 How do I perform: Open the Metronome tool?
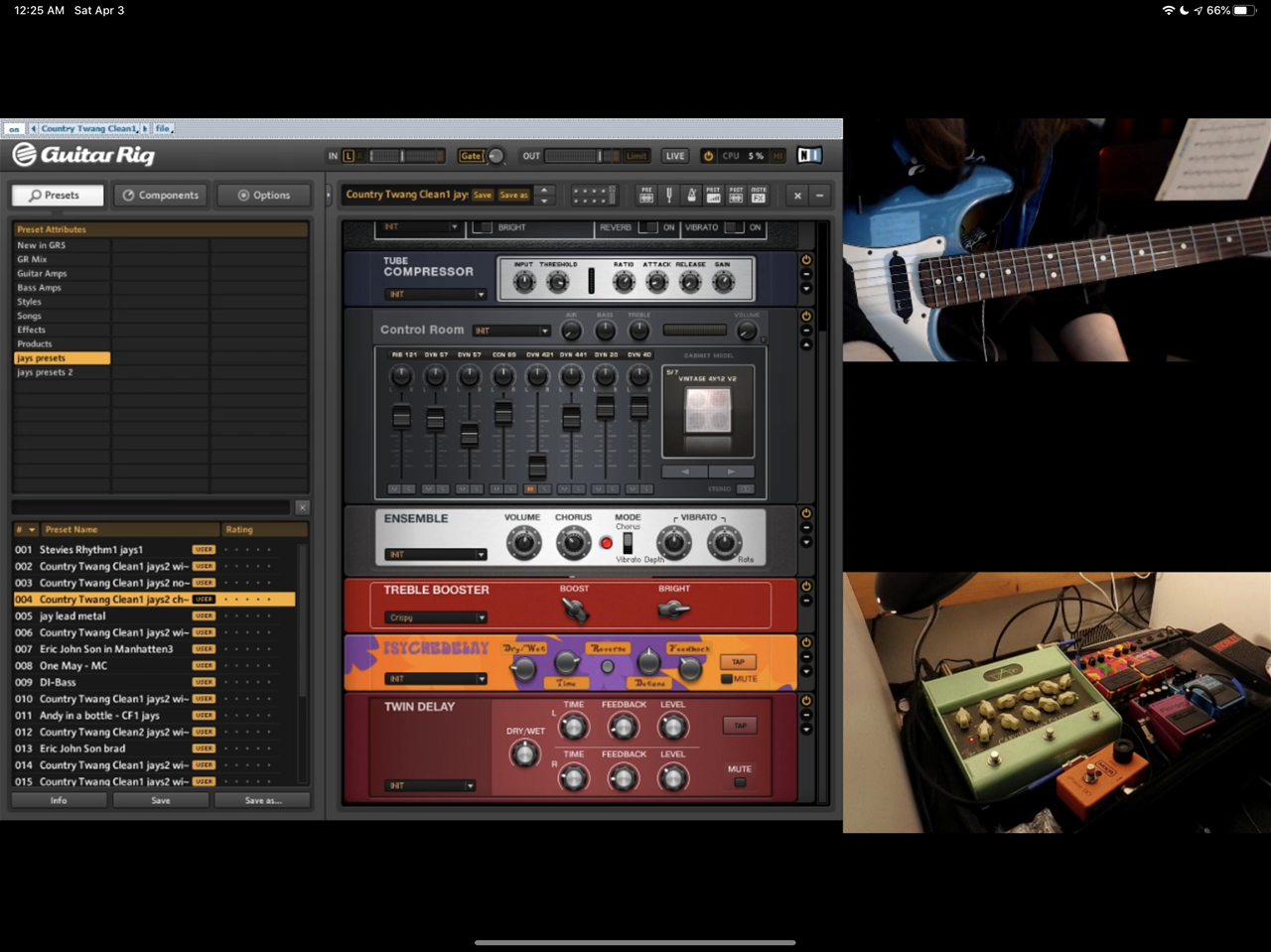tap(691, 196)
